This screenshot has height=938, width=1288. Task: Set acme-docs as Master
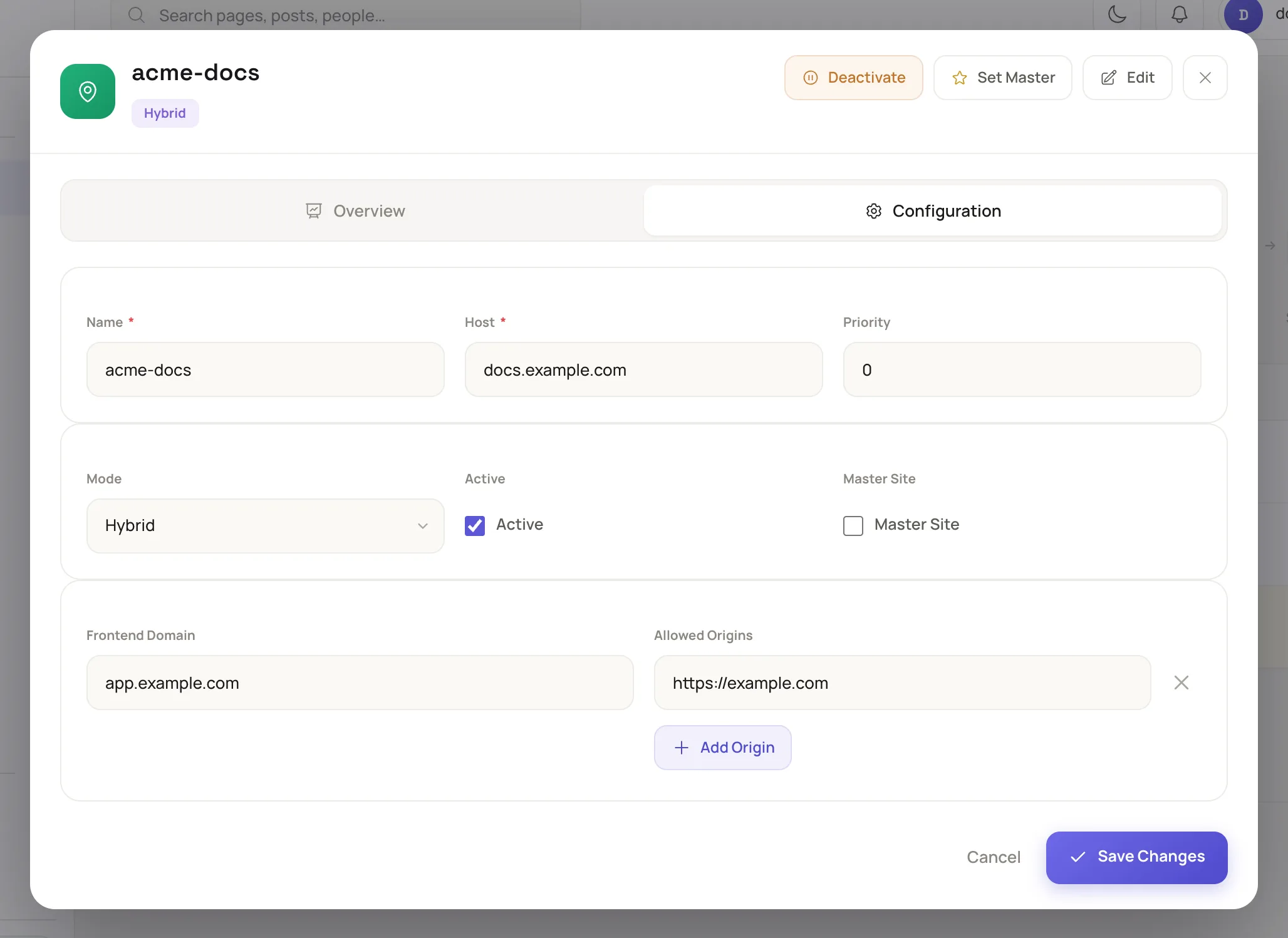(x=1002, y=78)
